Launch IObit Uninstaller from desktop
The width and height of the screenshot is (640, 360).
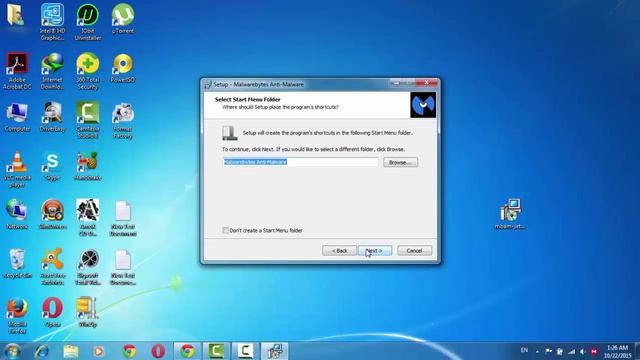(x=88, y=22)
